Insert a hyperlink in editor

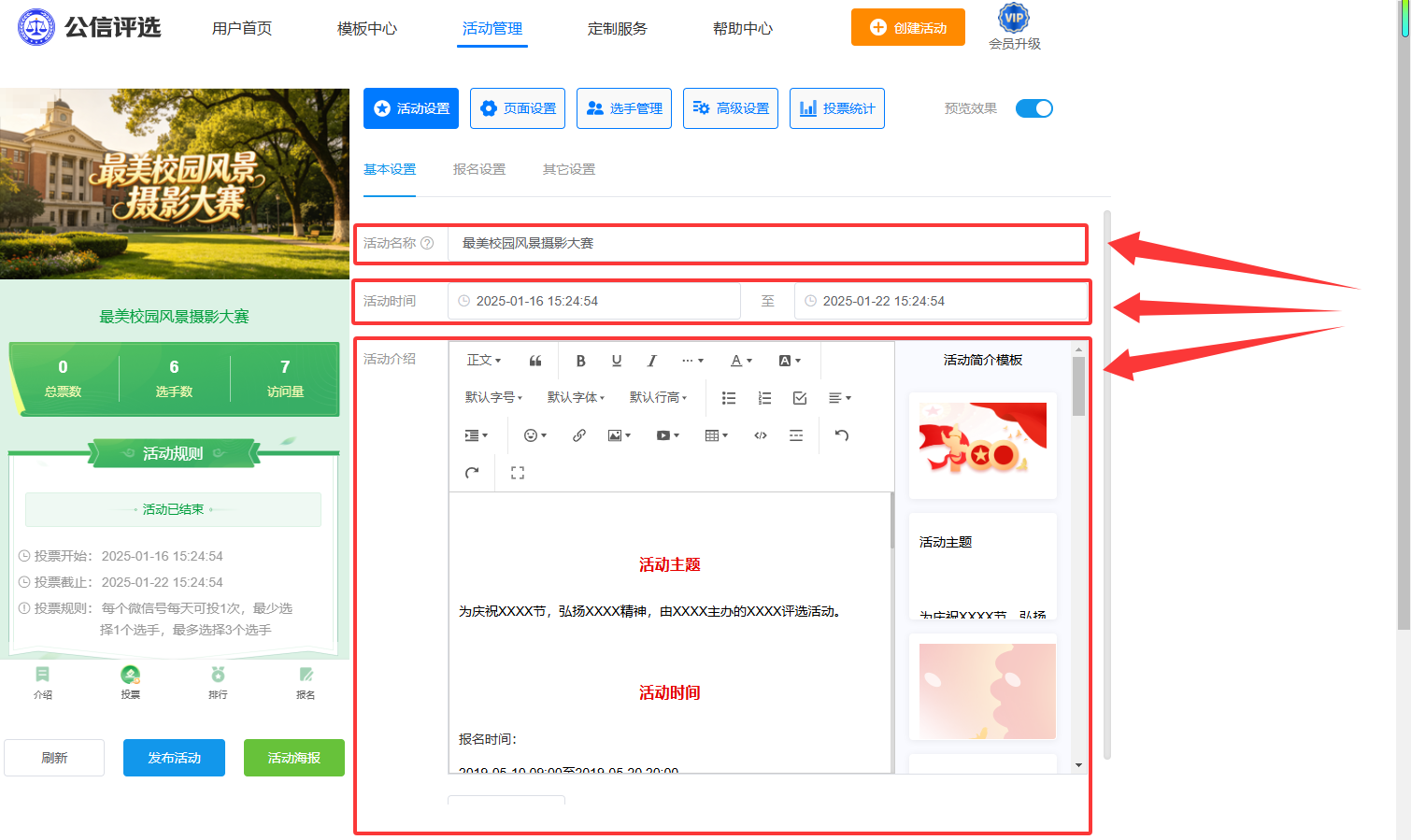pos(579,435)
